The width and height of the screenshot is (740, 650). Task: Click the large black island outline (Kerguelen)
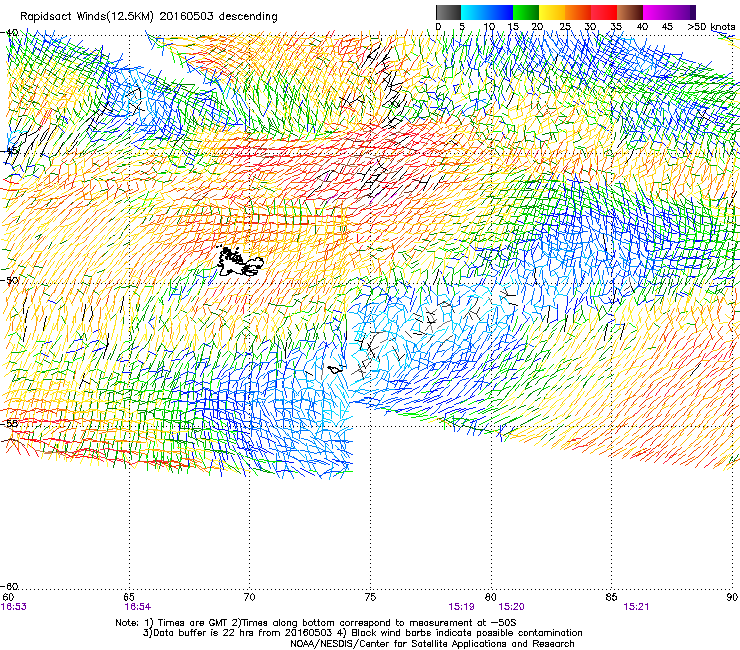click(x=239, y=262)
